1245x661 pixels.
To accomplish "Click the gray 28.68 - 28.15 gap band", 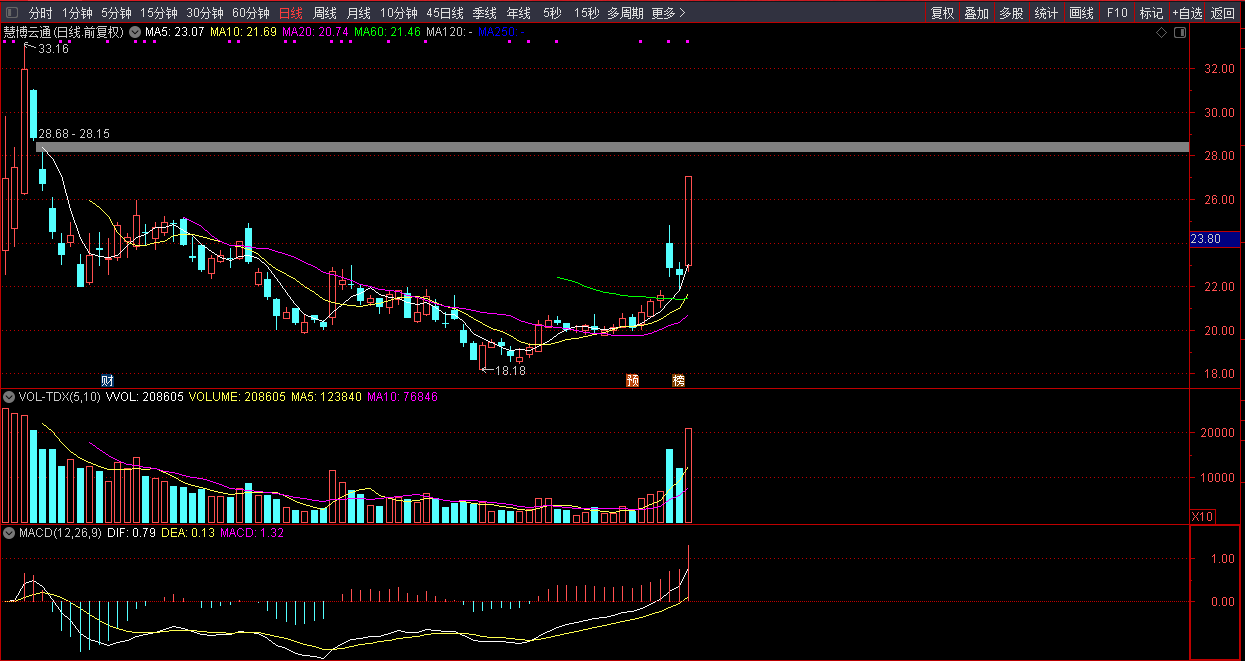I will coord(600,147).
